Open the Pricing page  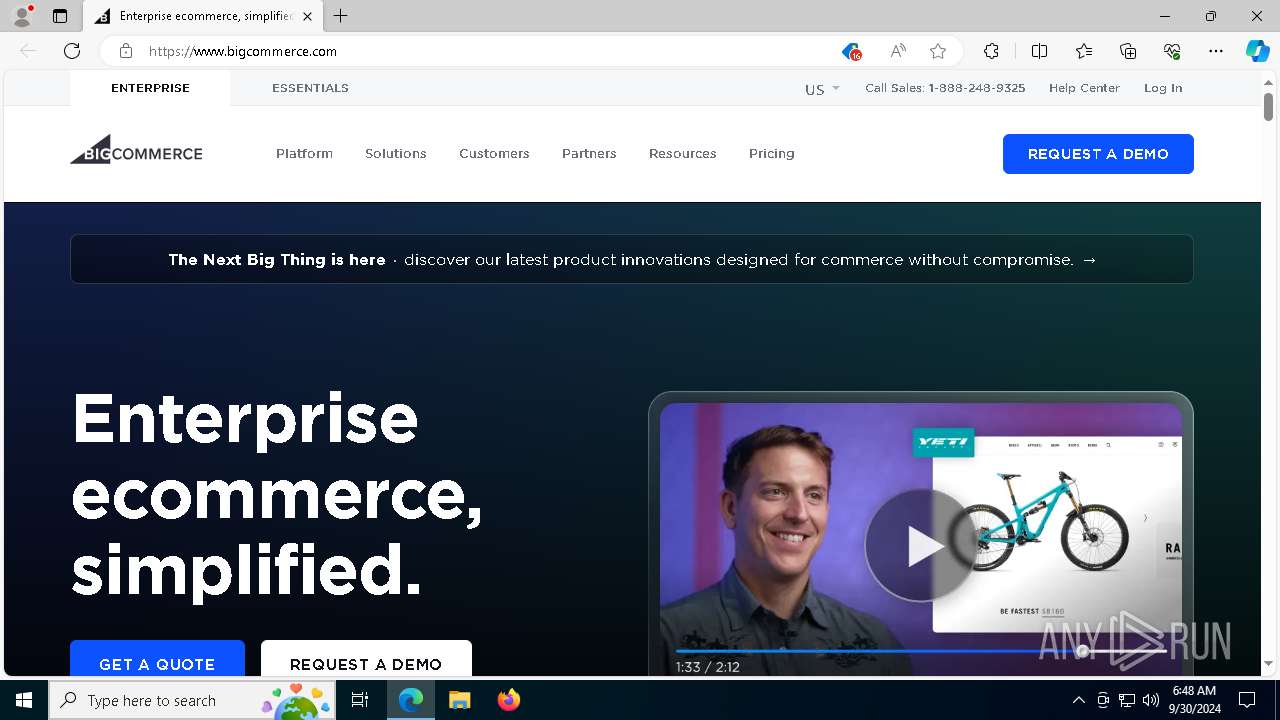[x=772, y=153]
